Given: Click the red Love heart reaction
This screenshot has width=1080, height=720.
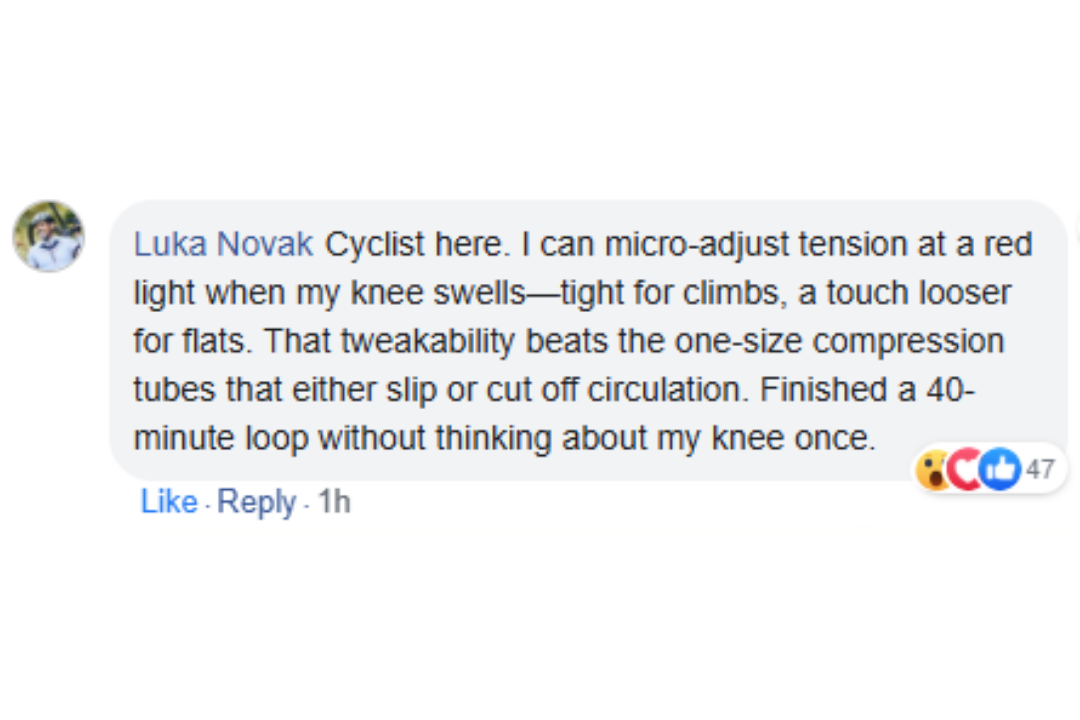Looking at the screenshot, I should (x=966, y=470).
